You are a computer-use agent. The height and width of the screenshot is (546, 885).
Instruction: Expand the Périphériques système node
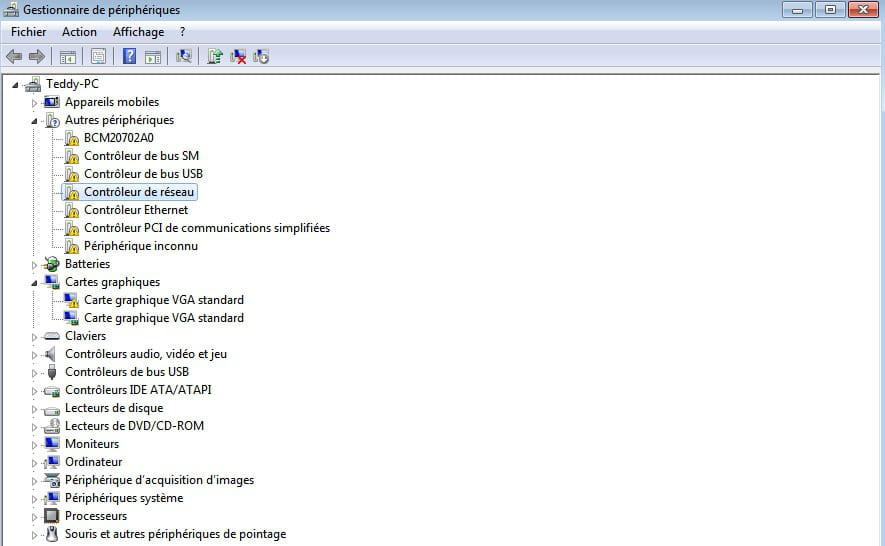pyautogui.click(x=34, y=499)
